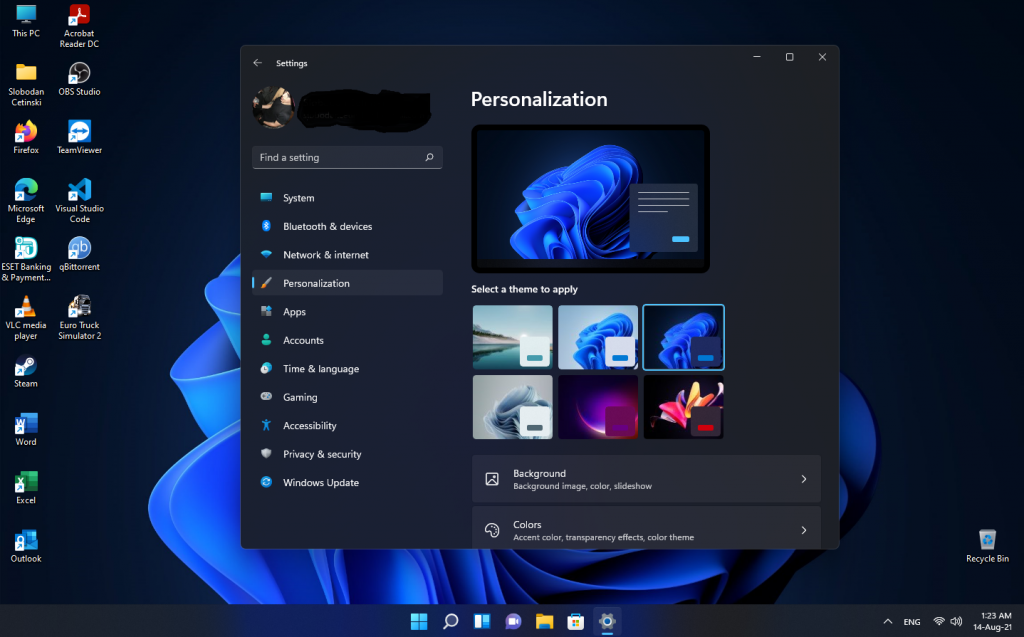Open the Gaming settings section
This screenshot has width=1024, height=637.
(300, 397)
